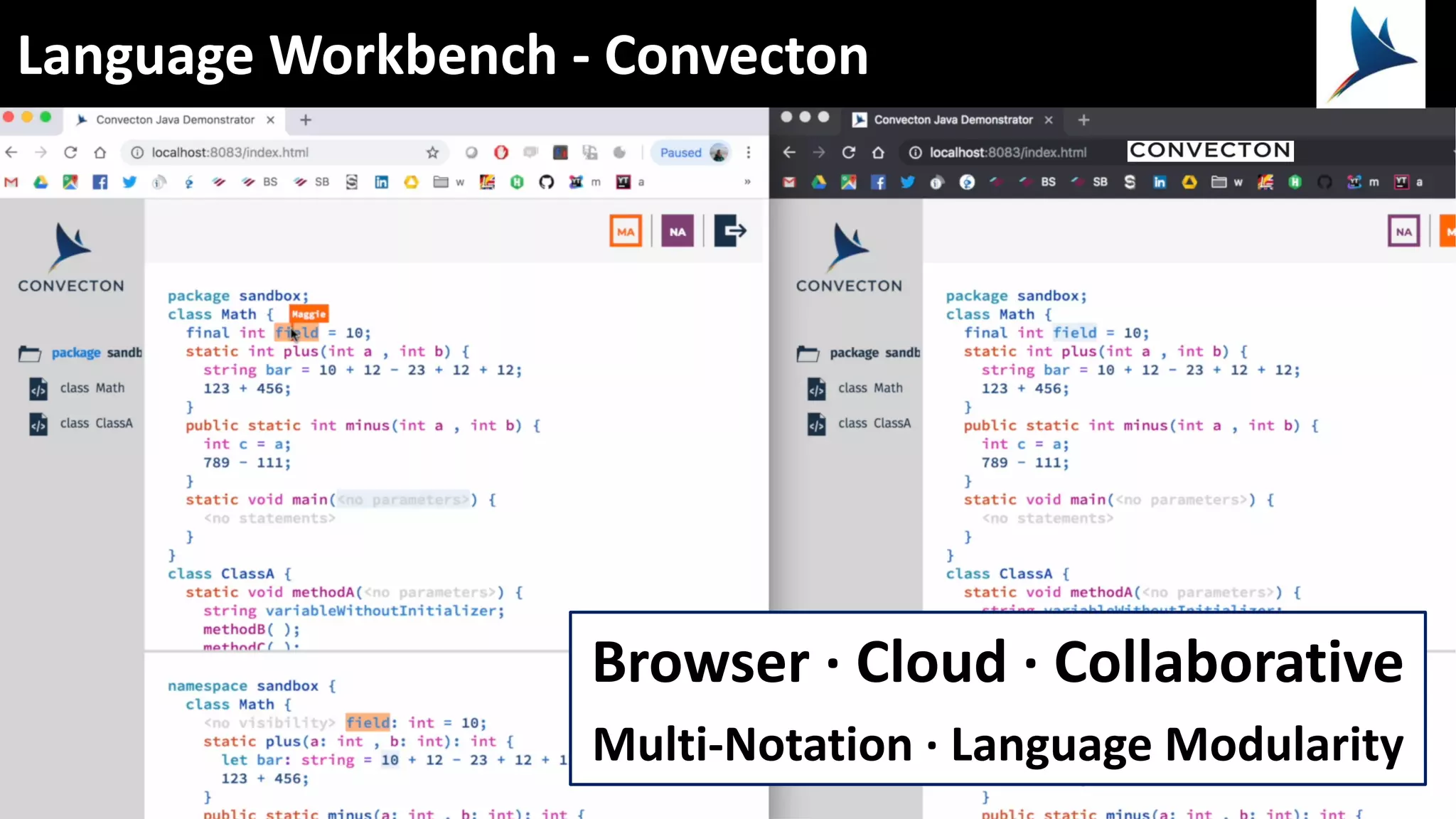Open Gmail bookmark in left browser
This screenshot has width=1456, height=819.
(11, 183)
